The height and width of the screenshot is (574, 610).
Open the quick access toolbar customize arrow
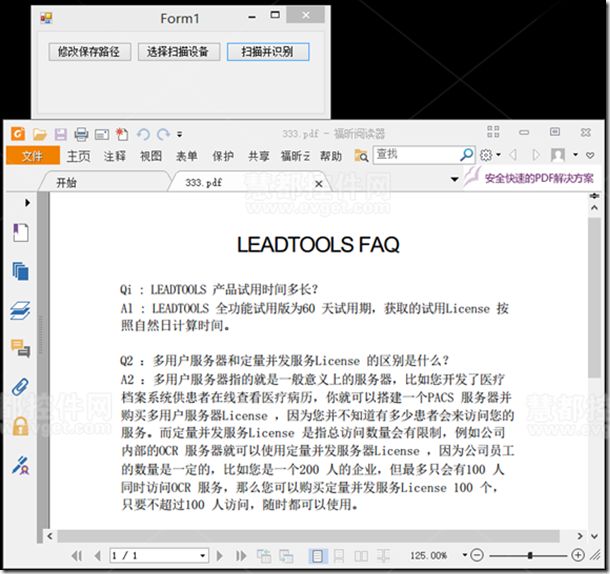point(179,135)
